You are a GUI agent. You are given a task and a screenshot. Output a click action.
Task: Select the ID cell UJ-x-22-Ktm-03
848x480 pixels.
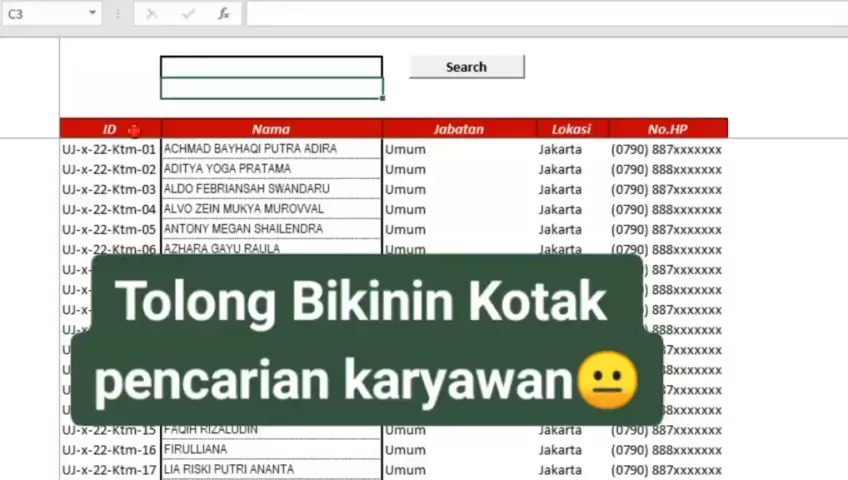click(110, 189)
